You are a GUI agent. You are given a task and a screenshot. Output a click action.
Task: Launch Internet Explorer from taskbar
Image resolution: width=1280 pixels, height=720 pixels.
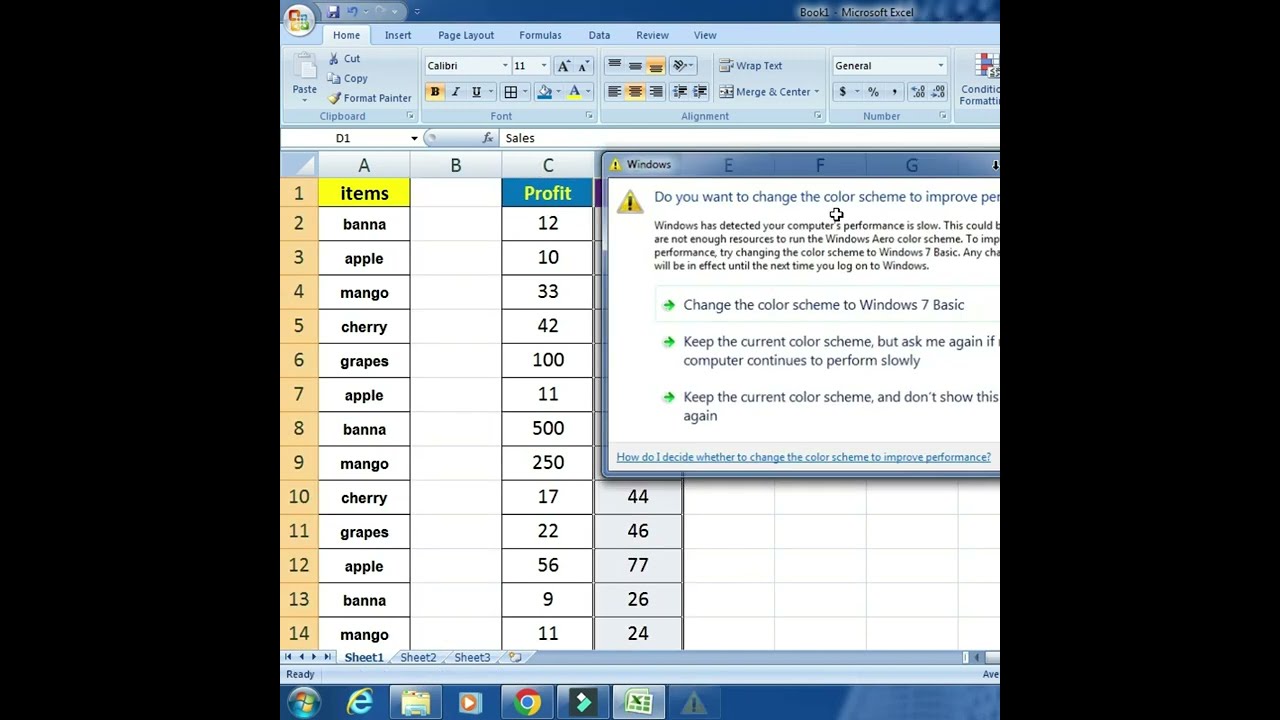(x=360, y=703)
